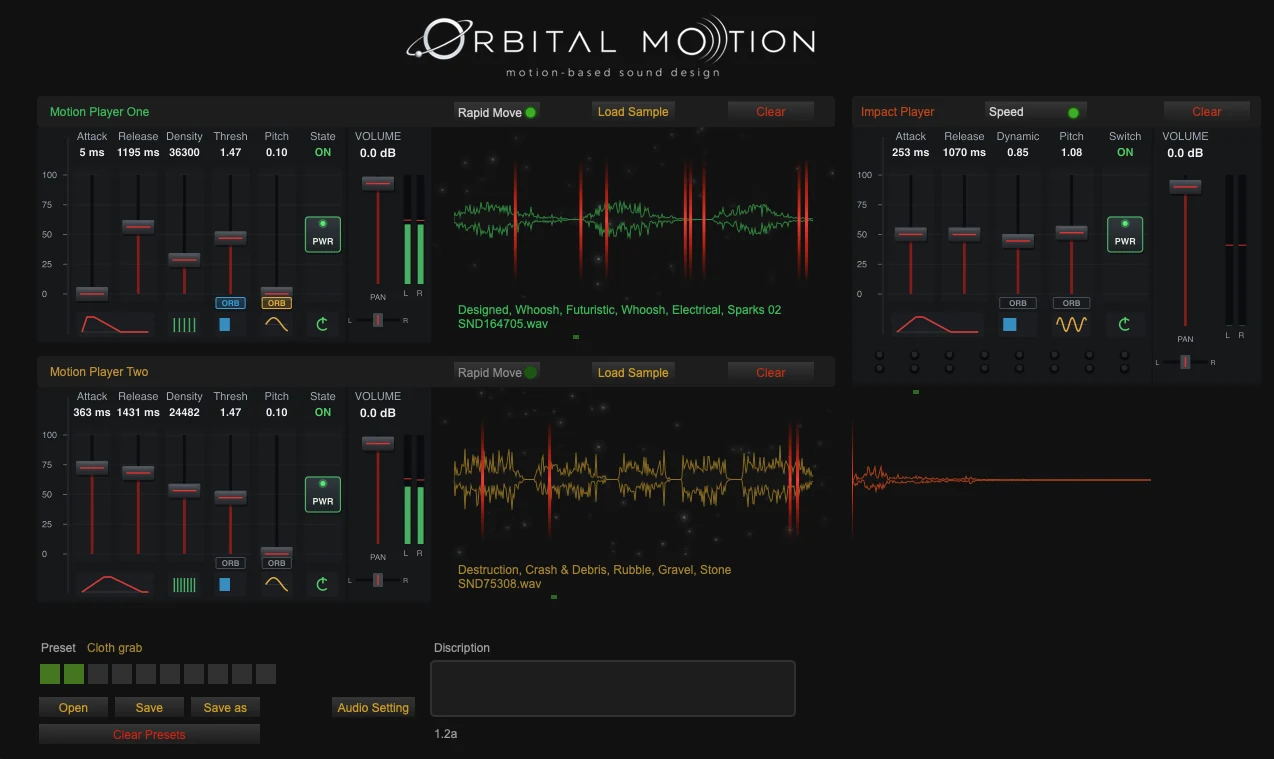Load a sample into Motion Player Two
The width and height of the screenshot is (1274, 759).
click(x=633, y=372)
